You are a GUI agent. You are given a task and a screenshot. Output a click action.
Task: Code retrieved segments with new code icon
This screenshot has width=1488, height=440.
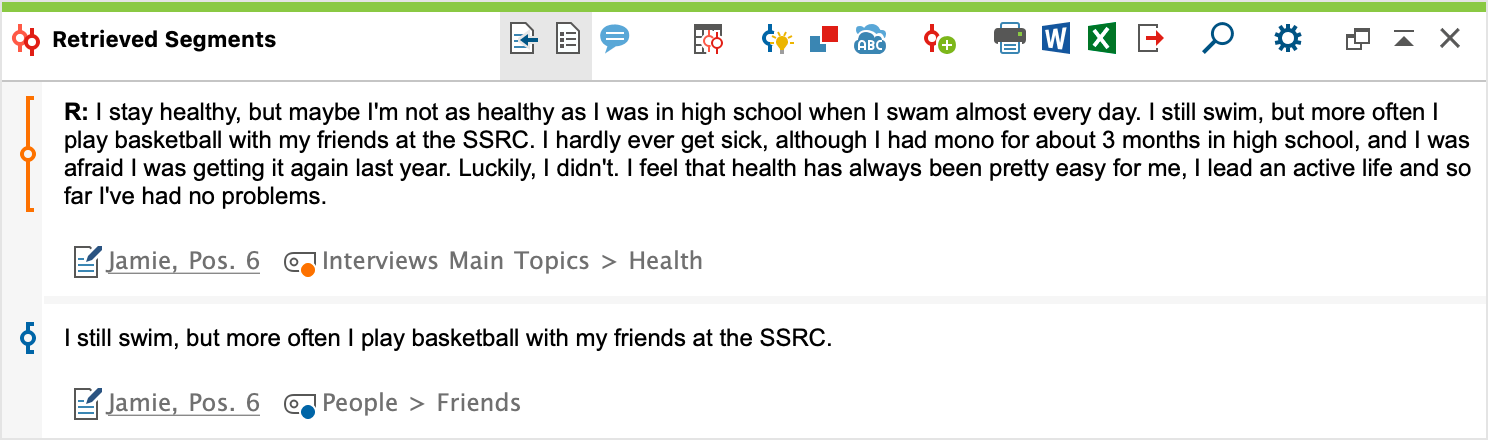click(939, 40)
